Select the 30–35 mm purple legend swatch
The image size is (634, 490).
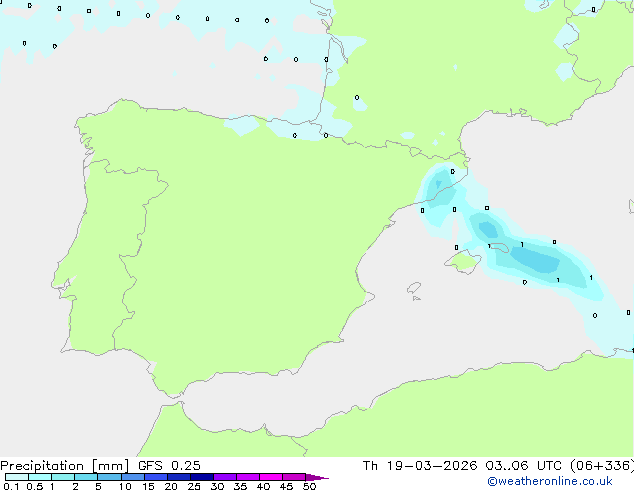point(225,477)
